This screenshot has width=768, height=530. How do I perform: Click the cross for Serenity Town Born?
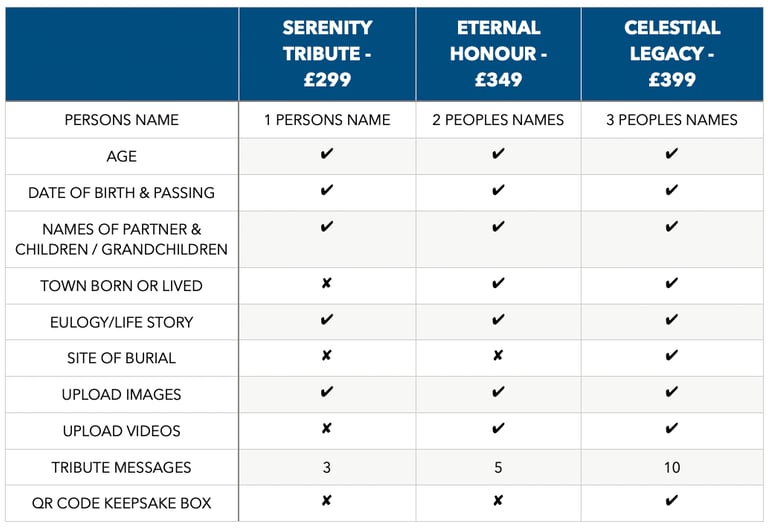327,283
